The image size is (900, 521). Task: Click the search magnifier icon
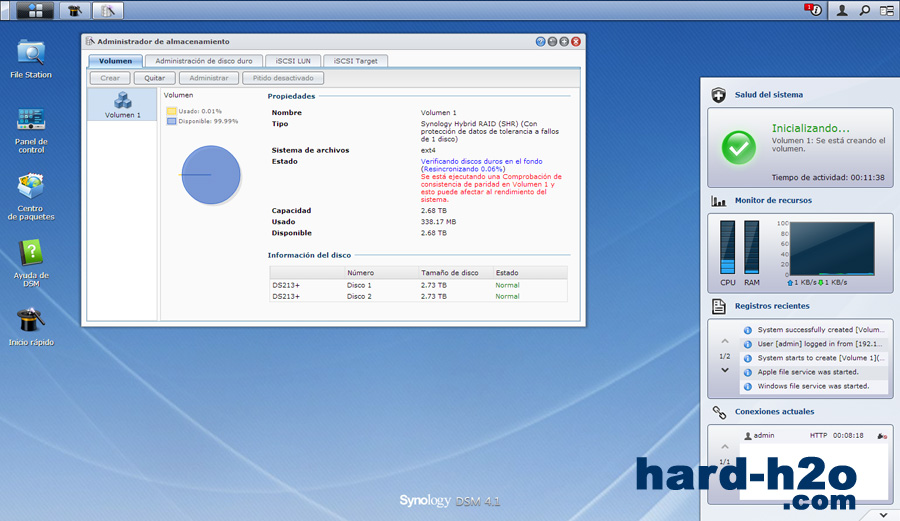[864, 10]
